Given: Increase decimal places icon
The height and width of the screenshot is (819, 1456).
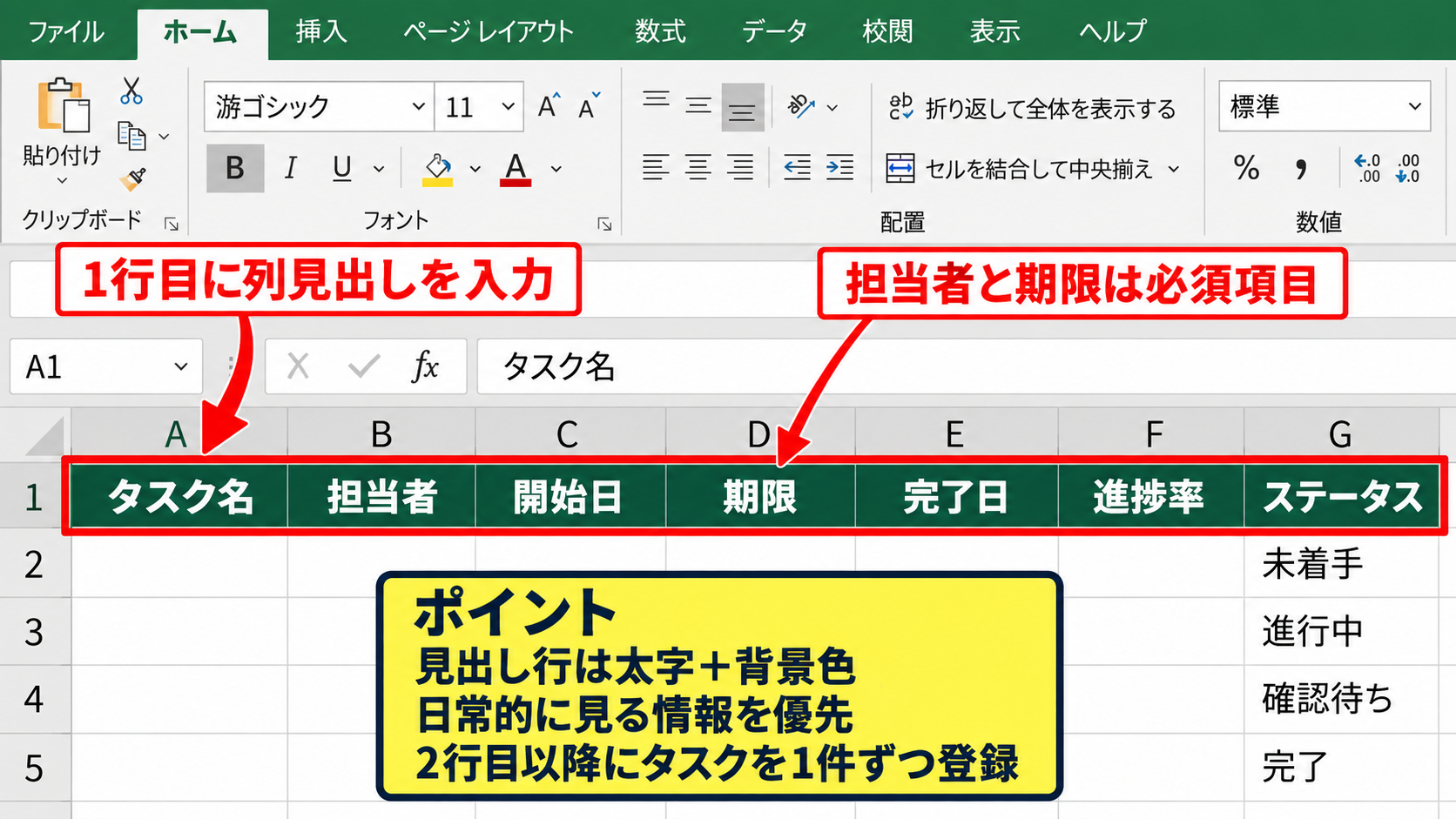Looking at the screenshot, I should (1367, 168).
